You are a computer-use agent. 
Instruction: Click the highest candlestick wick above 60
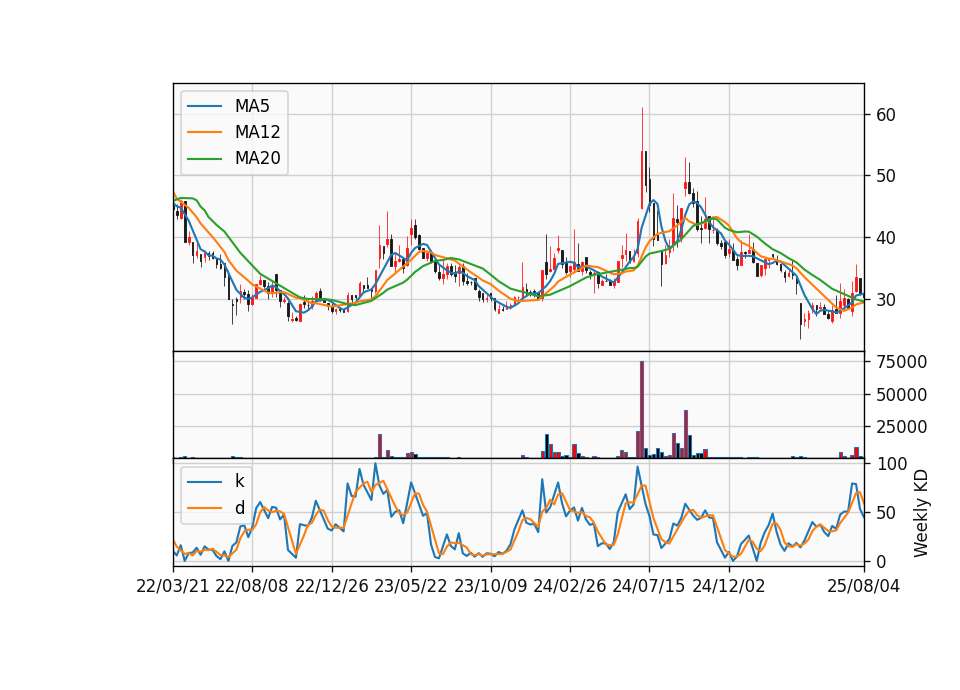coord(642,129)
